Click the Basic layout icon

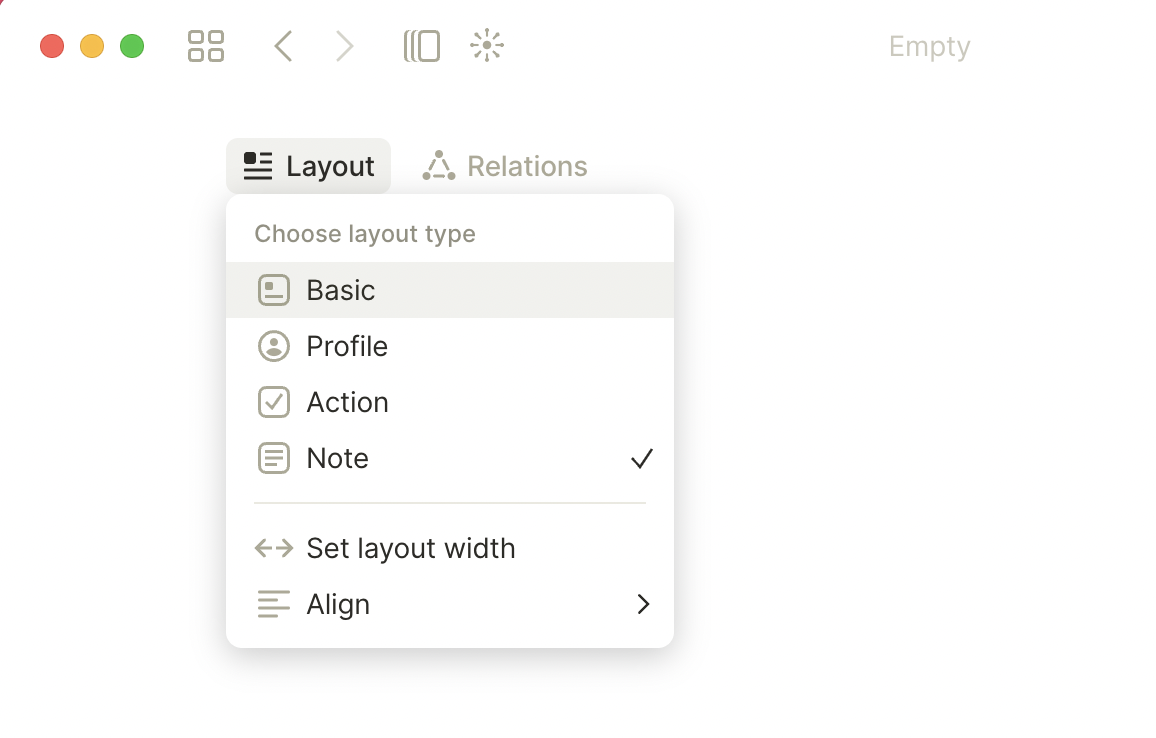[x=274, y=290]
